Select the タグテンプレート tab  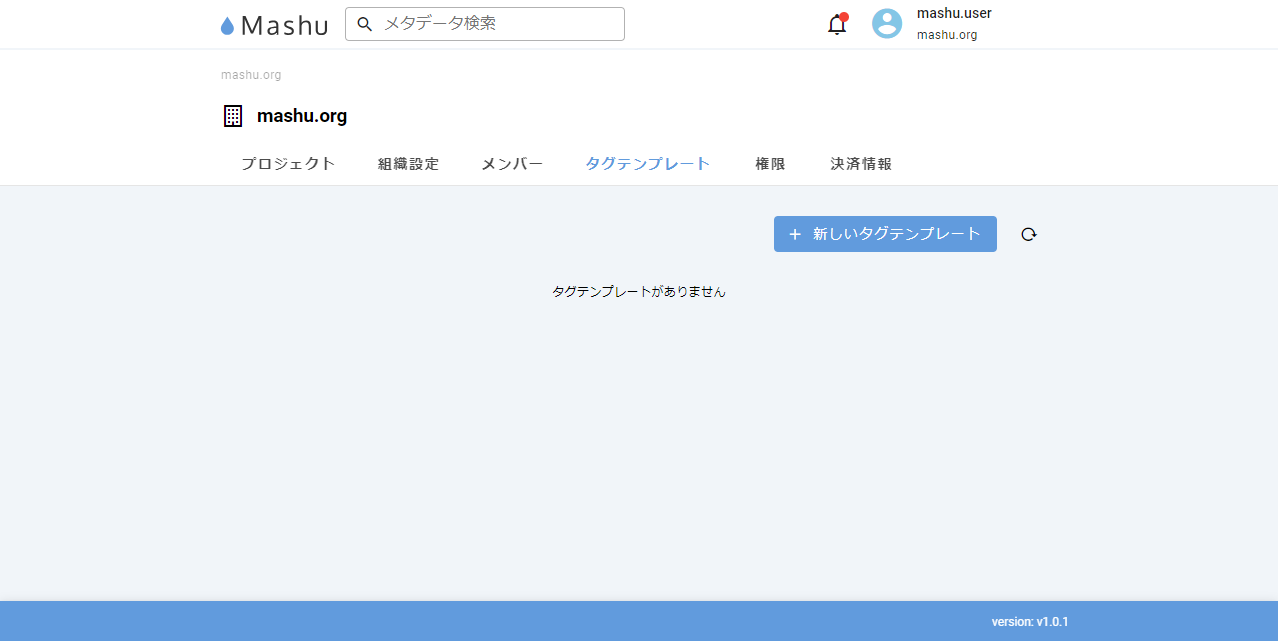pos(648,164)
